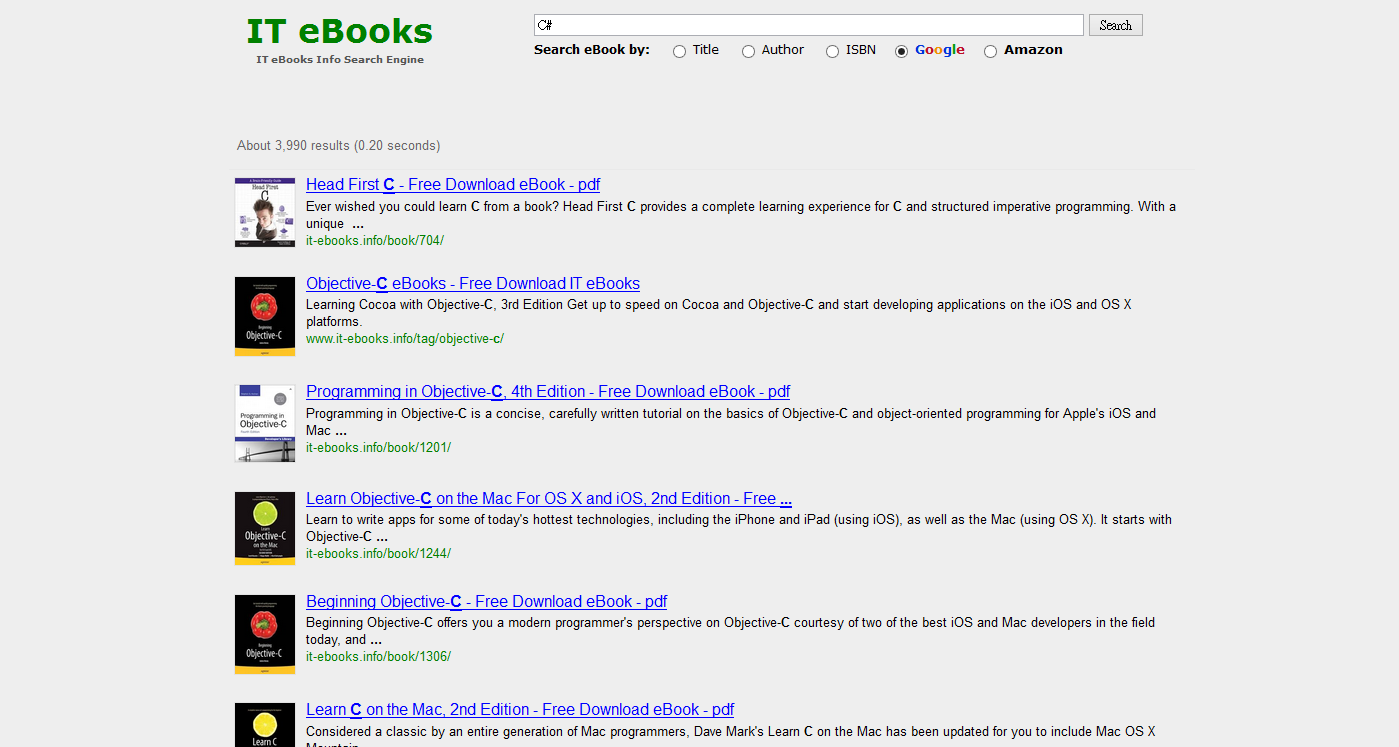Screen dimensions: 1399x747
Task: Click the Search button
Action: click(x=1115, y=25)
